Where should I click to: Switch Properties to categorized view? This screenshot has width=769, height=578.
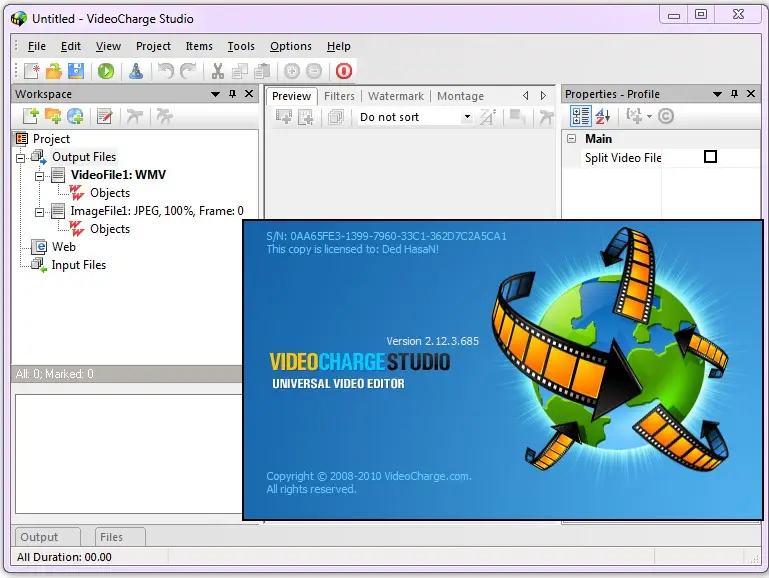(581, 116)
